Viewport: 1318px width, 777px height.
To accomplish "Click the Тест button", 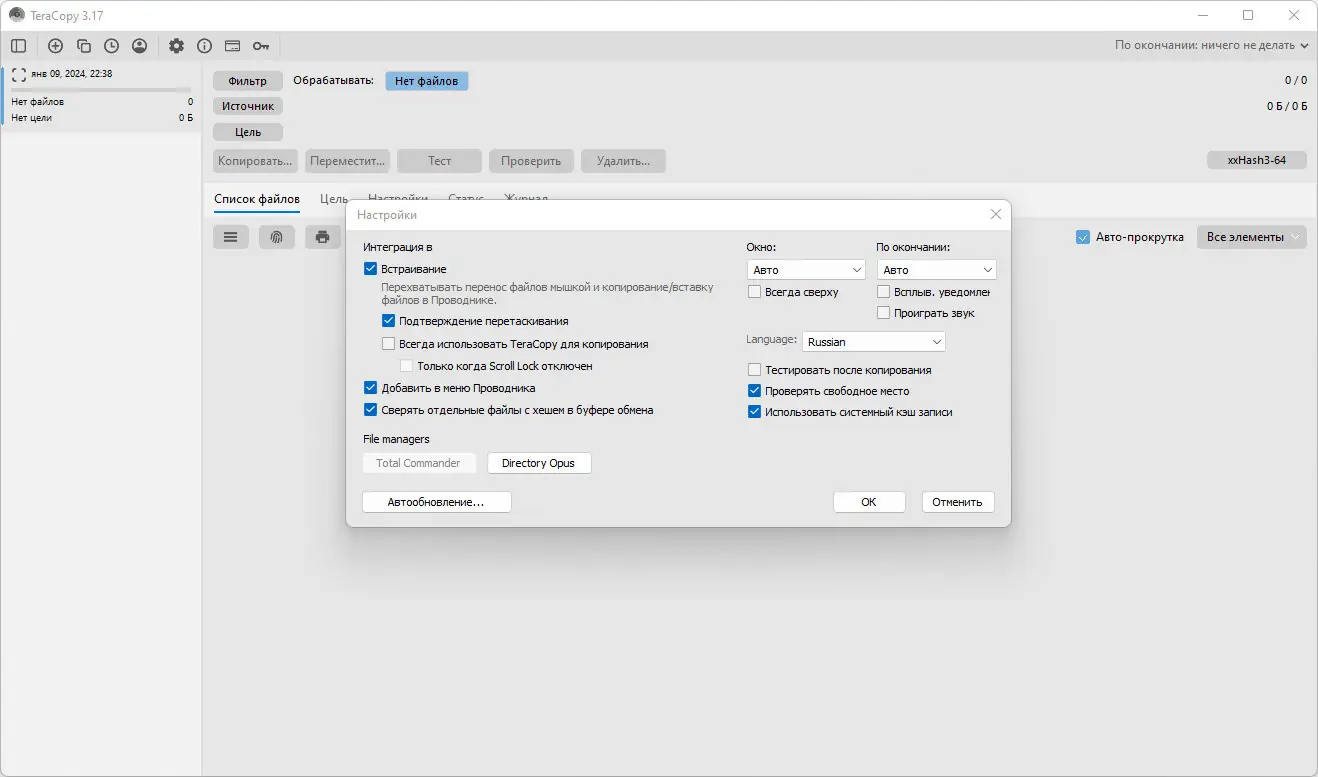I will tap(440, 160).
